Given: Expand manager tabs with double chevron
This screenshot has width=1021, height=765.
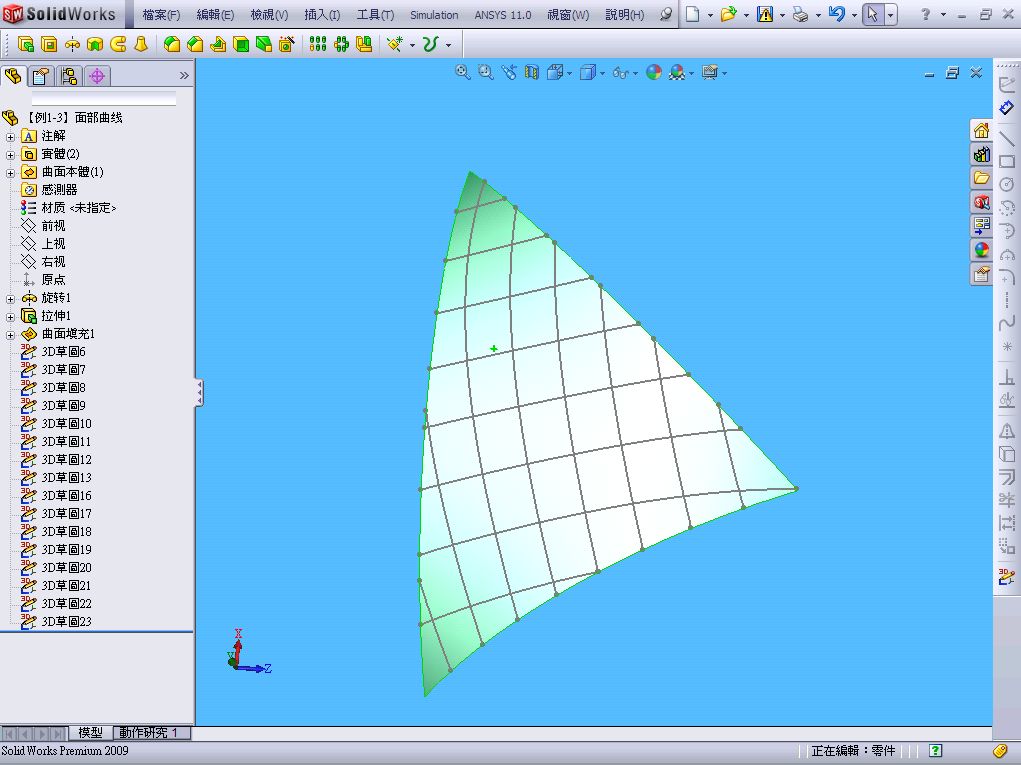Looking at the screenshot, I should click(x=184, y=76).
